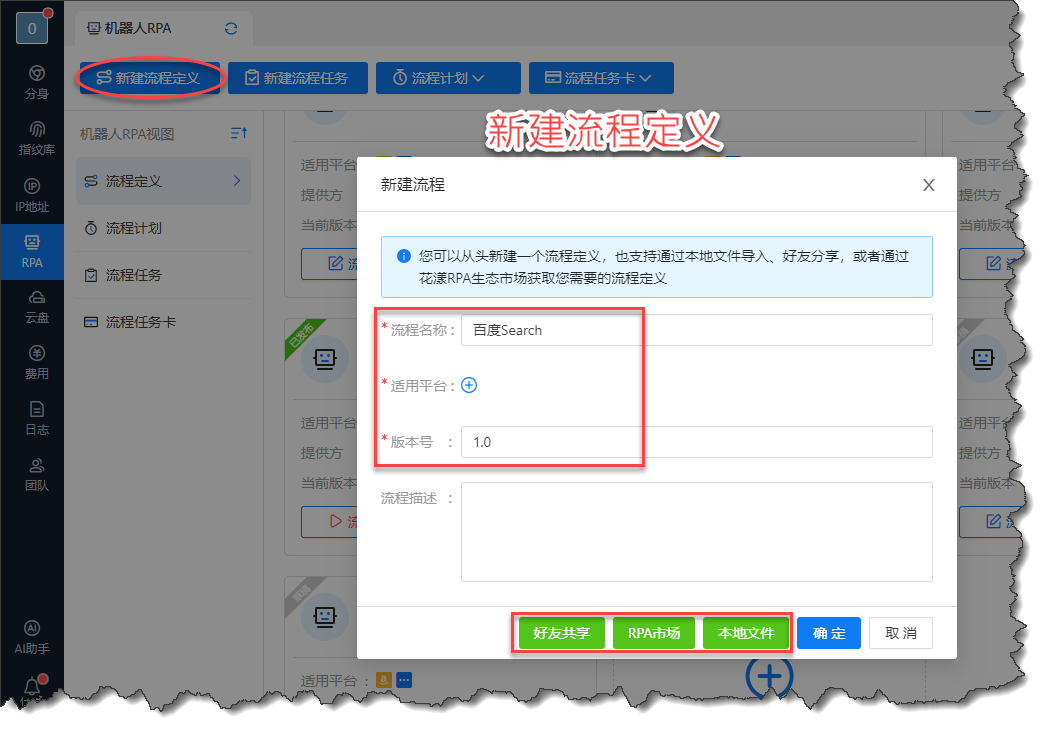The height and width of the screenshot is (731, 1051).
Task: Expand the 流程计划 dropdown button
Action: [448, 78]
